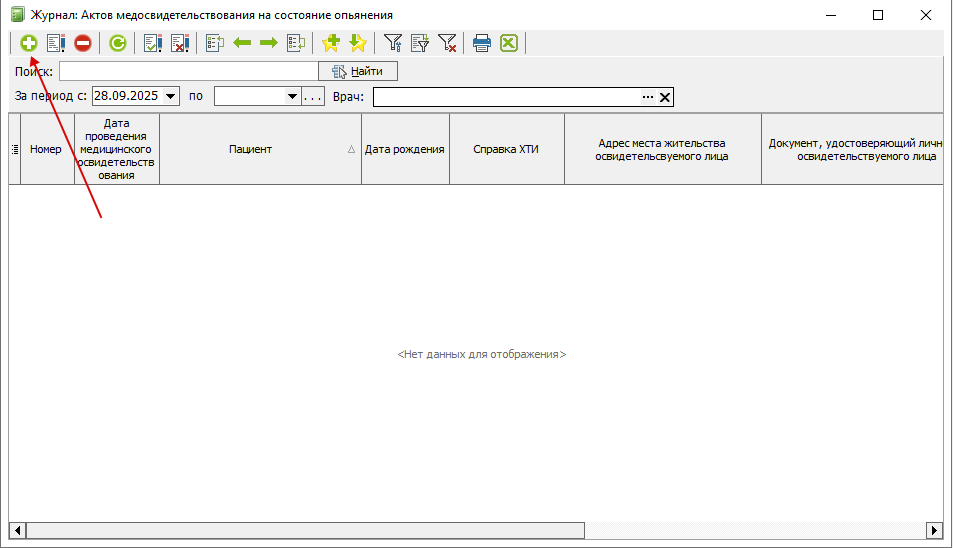Open the Врач selection ellipsis button
This screenshot has width=953, height=548.
[x=647, y=97]
